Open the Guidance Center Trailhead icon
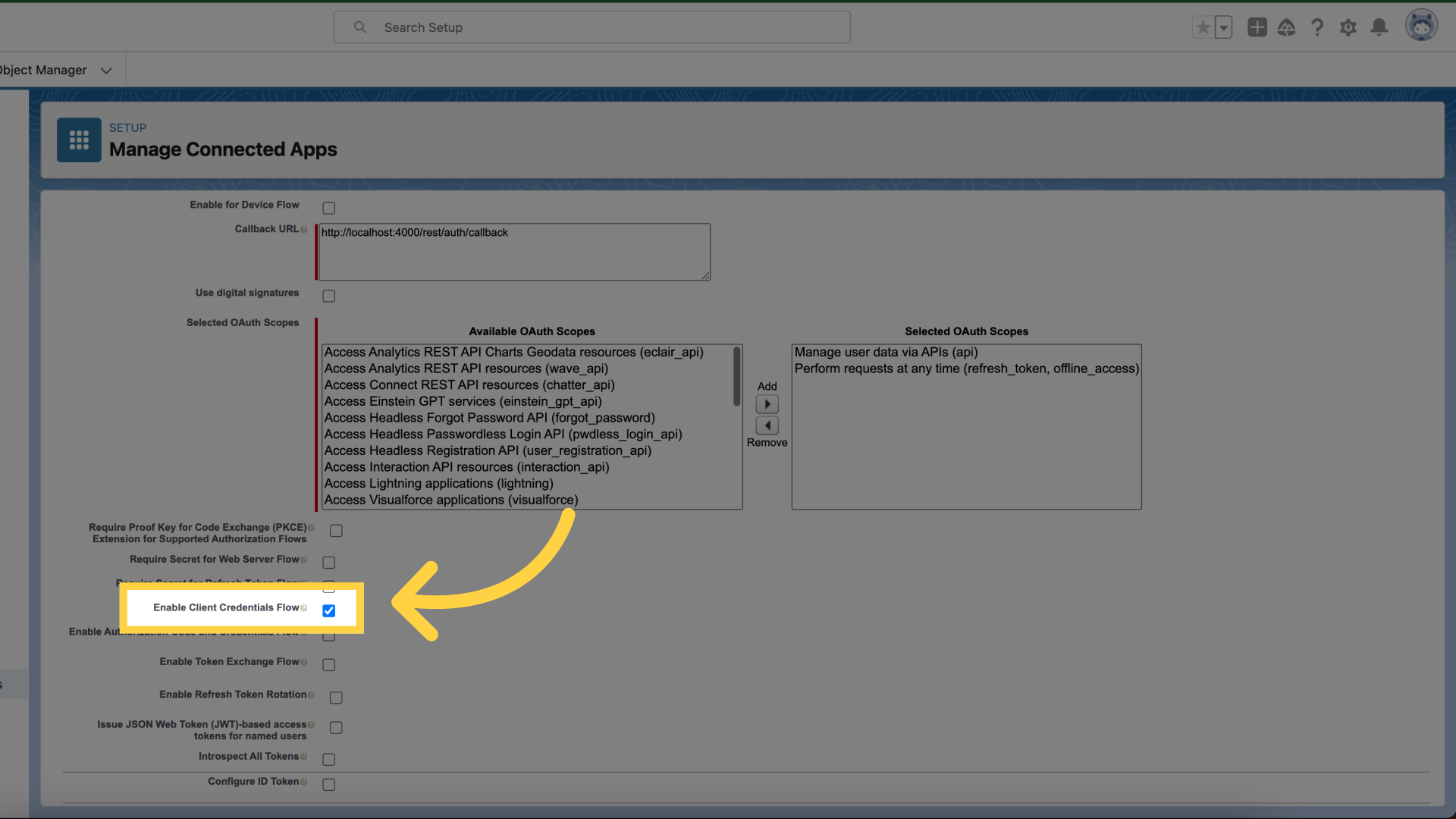The image size is (1456, 819). (1287, 27)
